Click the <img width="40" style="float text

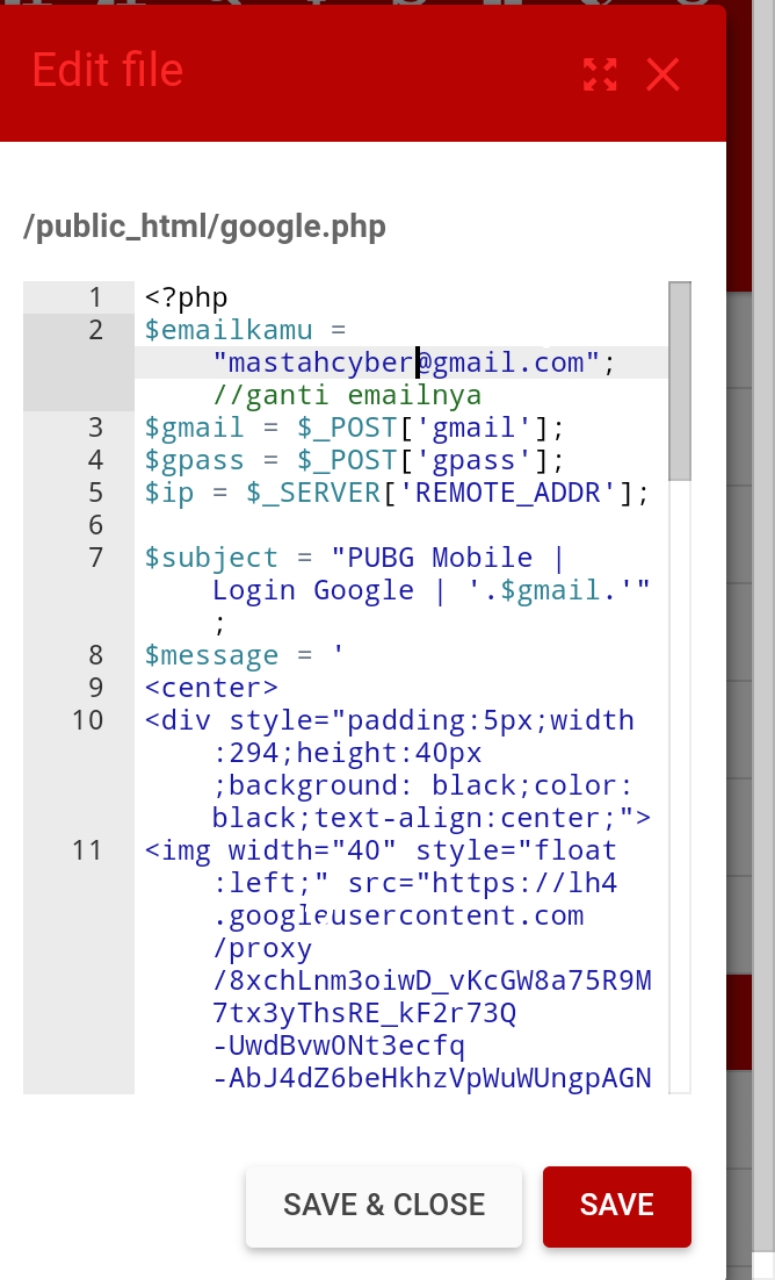380,851
